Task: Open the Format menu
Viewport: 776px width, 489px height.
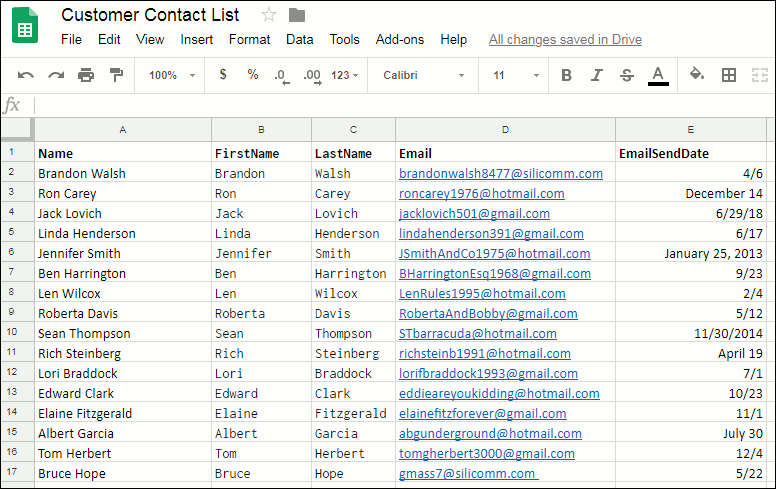Action: 249,40
